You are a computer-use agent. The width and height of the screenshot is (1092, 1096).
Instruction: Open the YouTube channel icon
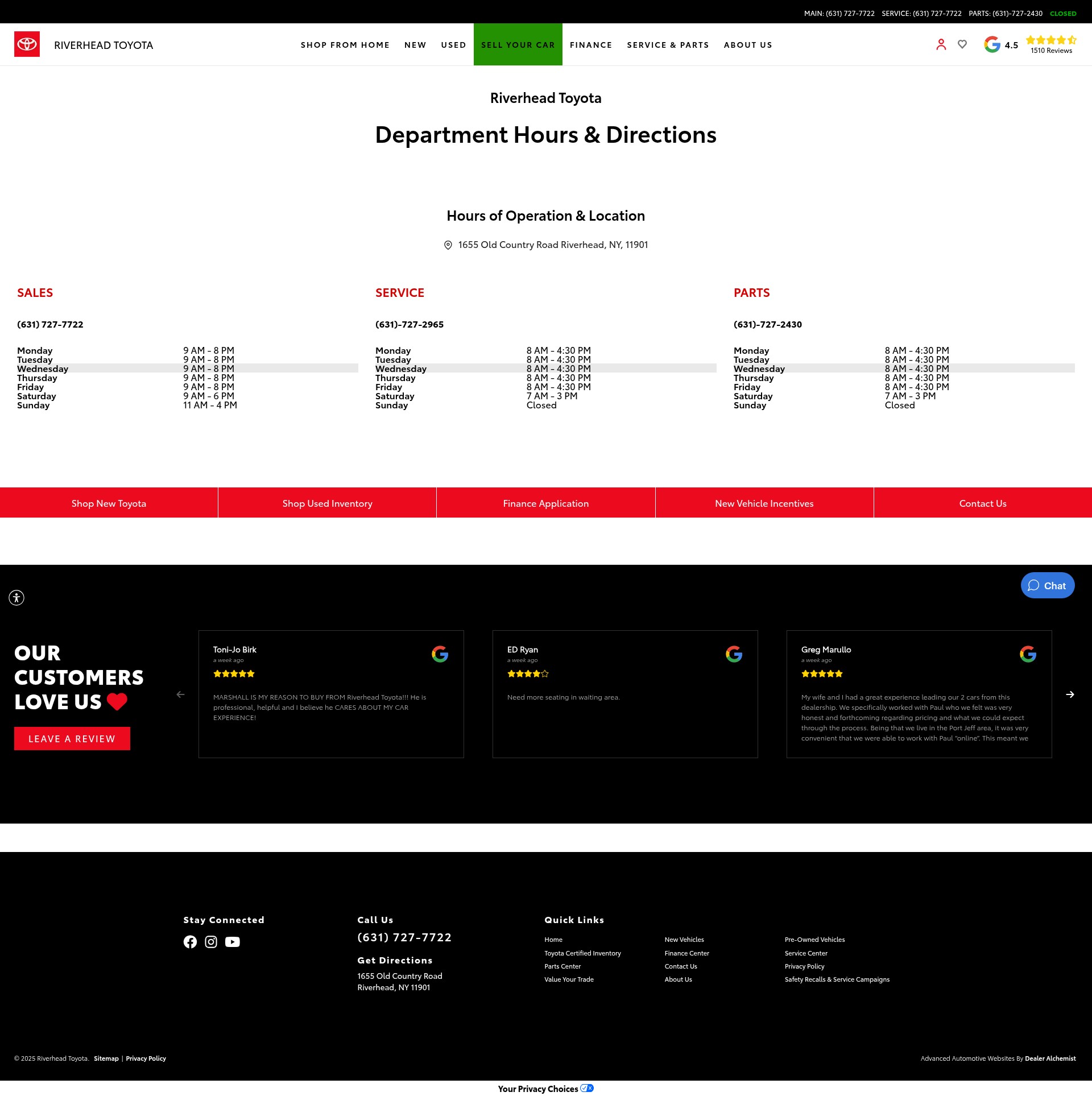(232, 942)
